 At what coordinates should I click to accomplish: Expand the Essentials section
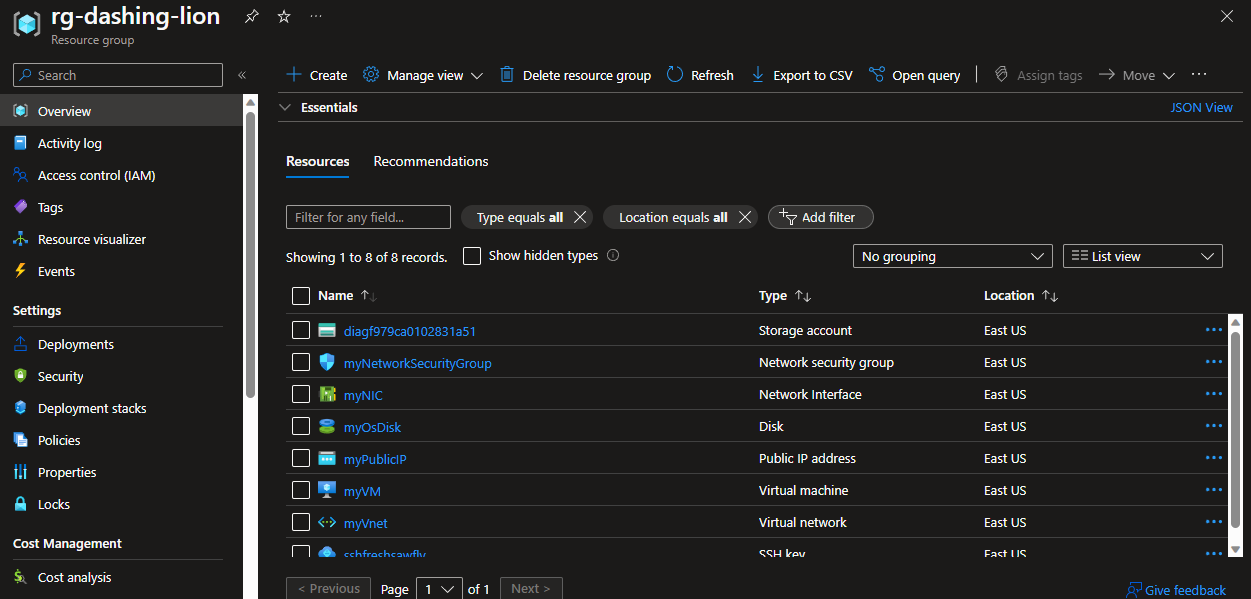click(x=318, y=107)
